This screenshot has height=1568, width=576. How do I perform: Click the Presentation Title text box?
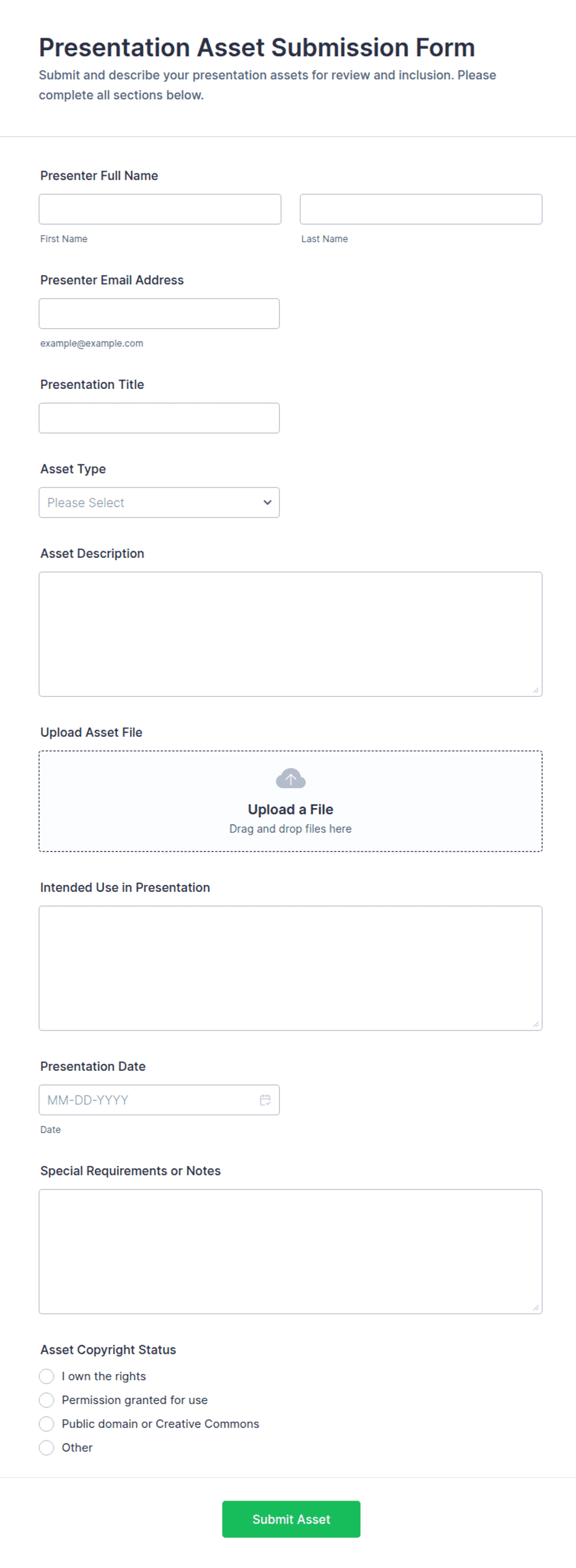point(159,418)
